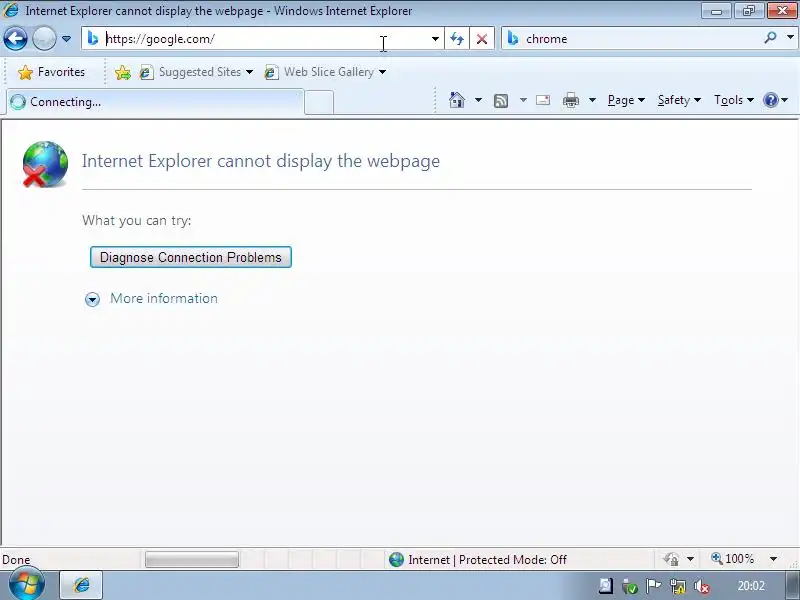The image size is (800, 600).
Task: Go back with the Back arrow button
Action: tap(15, 39)
